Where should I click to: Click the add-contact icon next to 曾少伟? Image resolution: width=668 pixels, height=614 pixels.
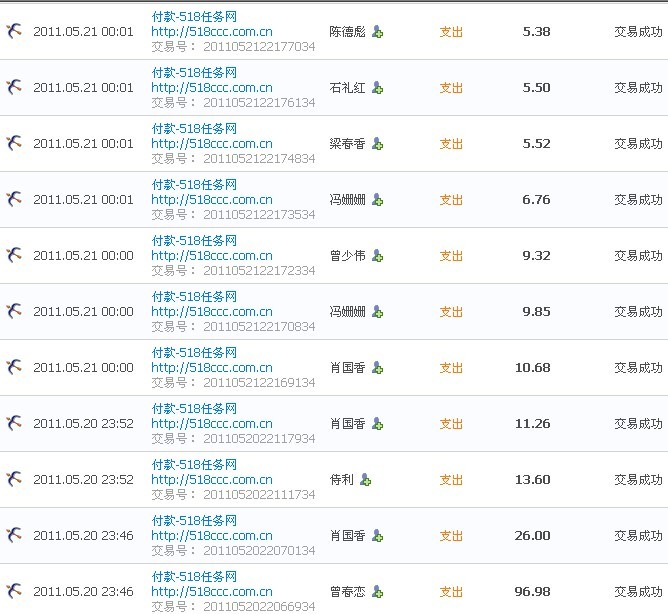[x=377, y=256]
